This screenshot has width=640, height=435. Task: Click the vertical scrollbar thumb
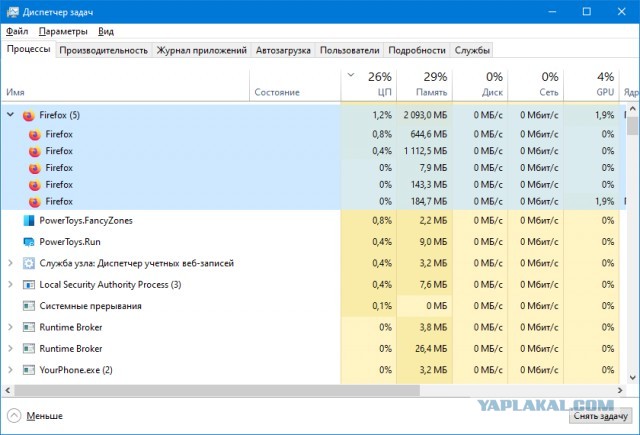coord(633,124)
